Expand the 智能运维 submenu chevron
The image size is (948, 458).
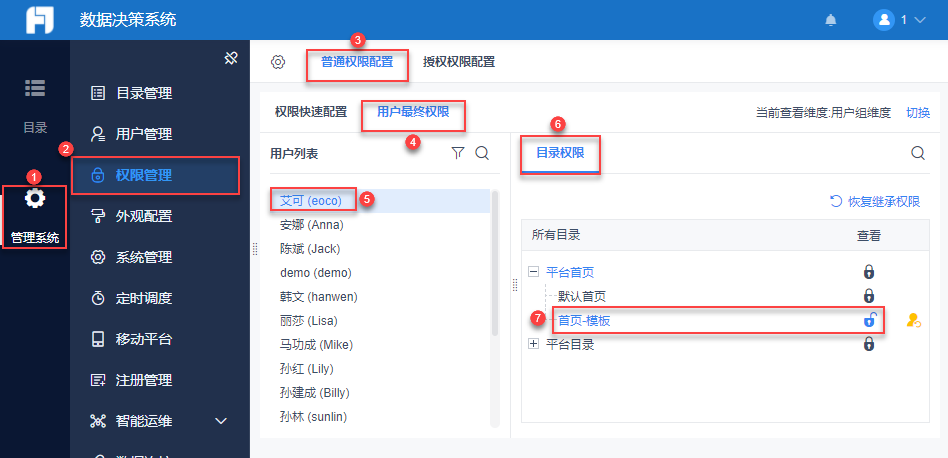pyautogui.click(x=221, y=421)
